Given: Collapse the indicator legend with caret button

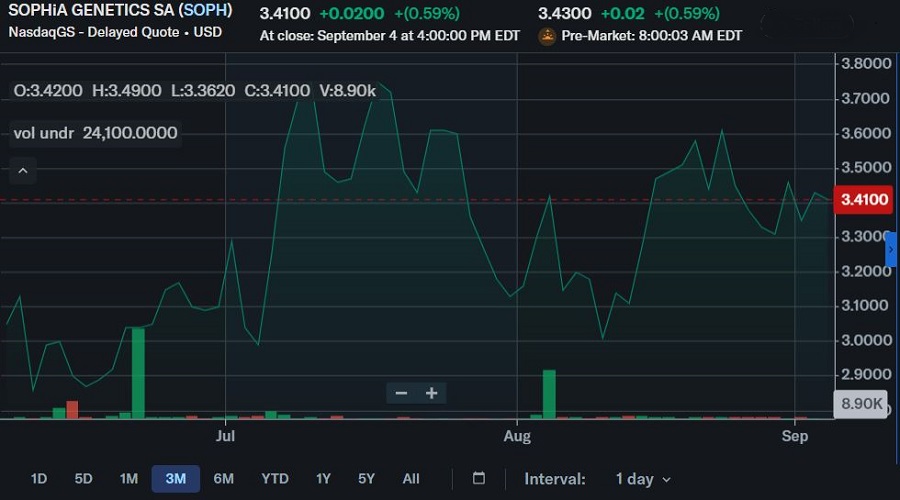Looking at the screenshot, I should pyautogui.click(x=23, y=171).
